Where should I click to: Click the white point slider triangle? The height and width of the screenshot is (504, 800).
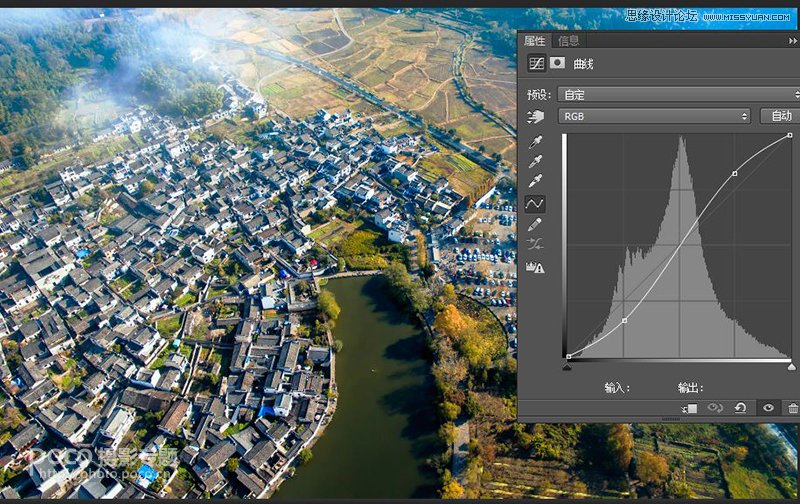[x=791, y=367]
